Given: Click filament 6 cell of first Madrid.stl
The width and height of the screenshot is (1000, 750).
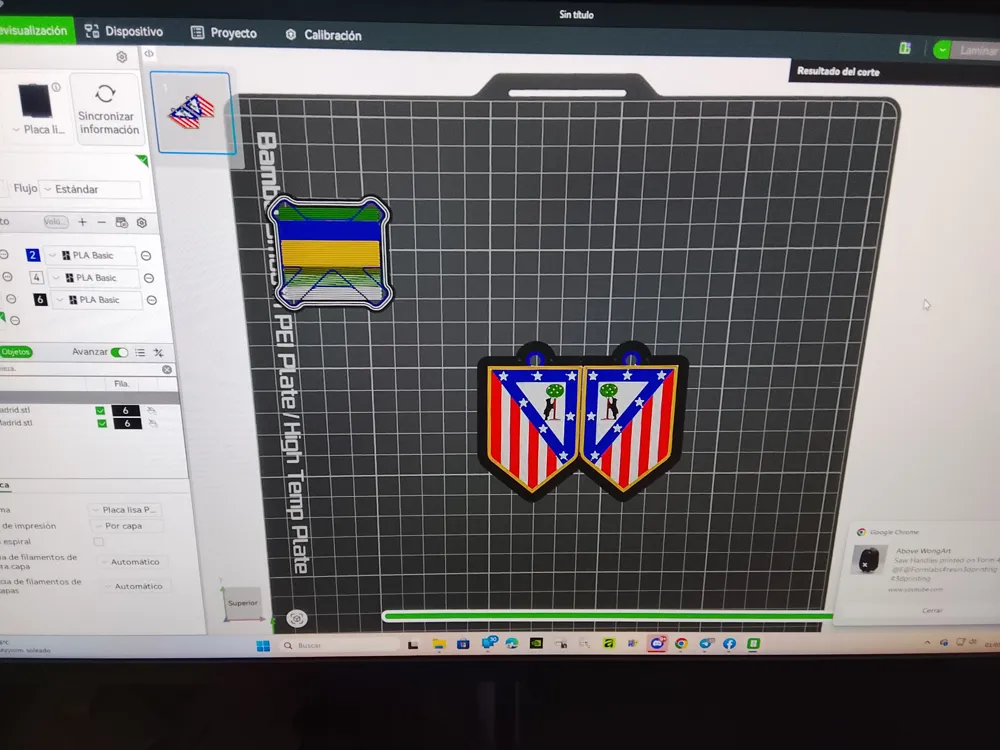Looking at the screenshot, I should point(126,411).
